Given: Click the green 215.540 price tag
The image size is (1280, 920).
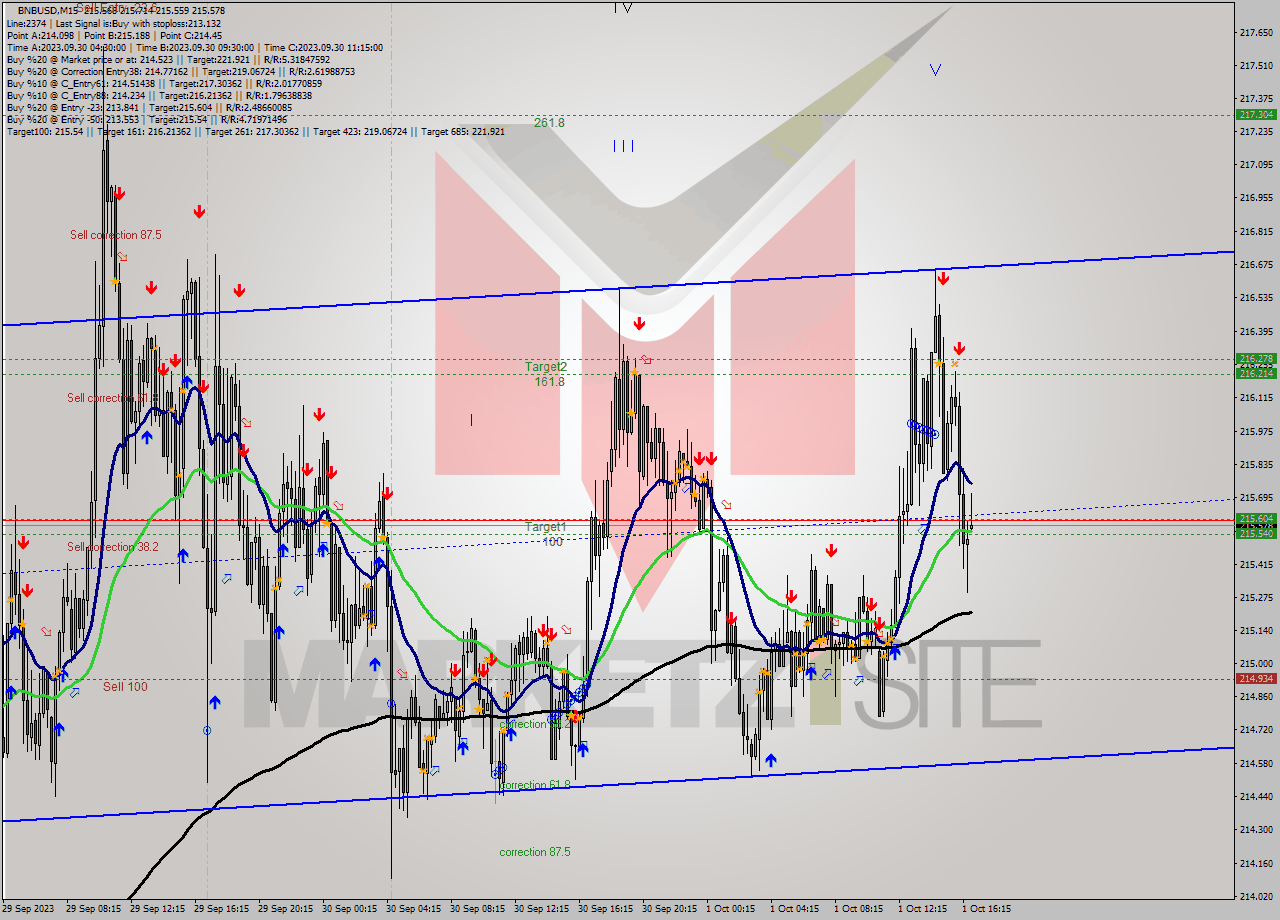Looking at the screenshot, I should pos(1256,534).
